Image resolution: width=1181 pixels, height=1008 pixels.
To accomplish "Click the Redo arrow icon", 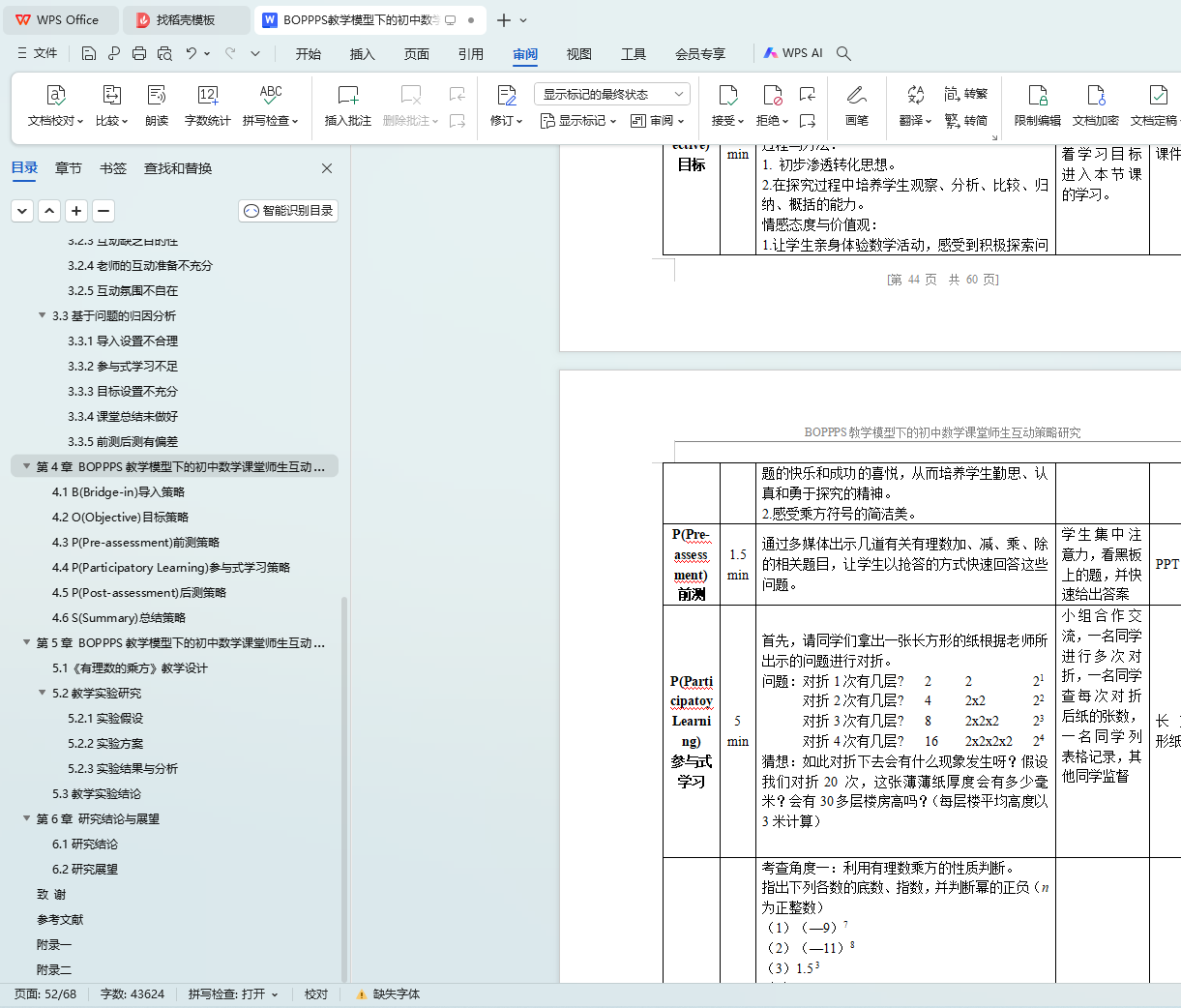I will [x=230, y=53].
